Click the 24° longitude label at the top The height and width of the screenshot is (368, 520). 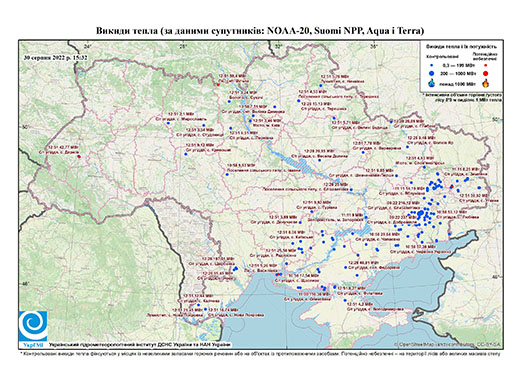(87, 47)
